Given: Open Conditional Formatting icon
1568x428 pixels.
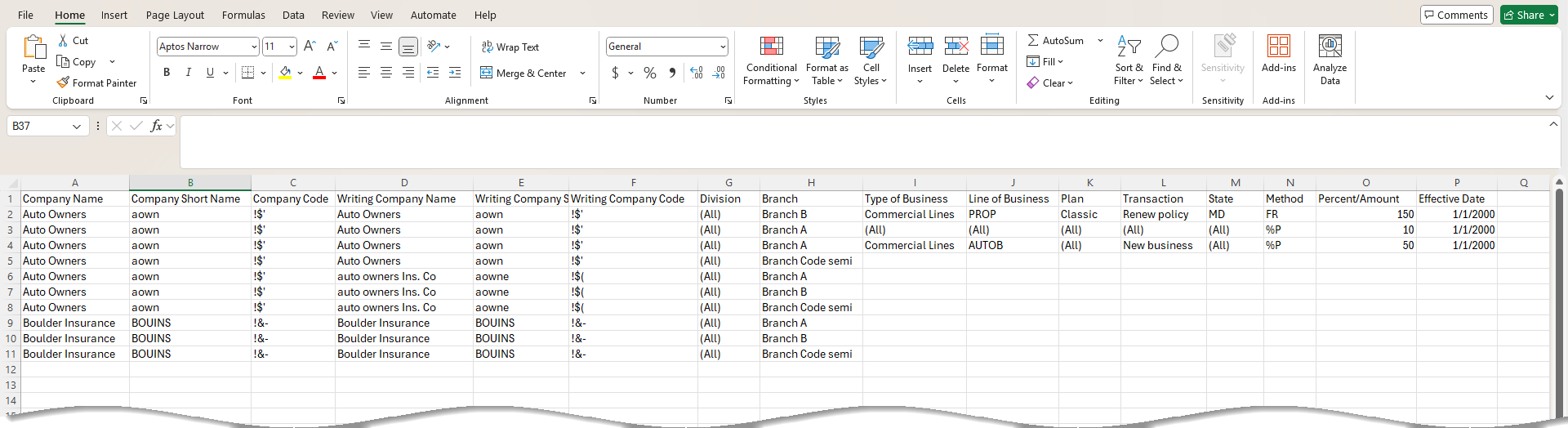Looking at the screenshot, I should pos(772,46).
